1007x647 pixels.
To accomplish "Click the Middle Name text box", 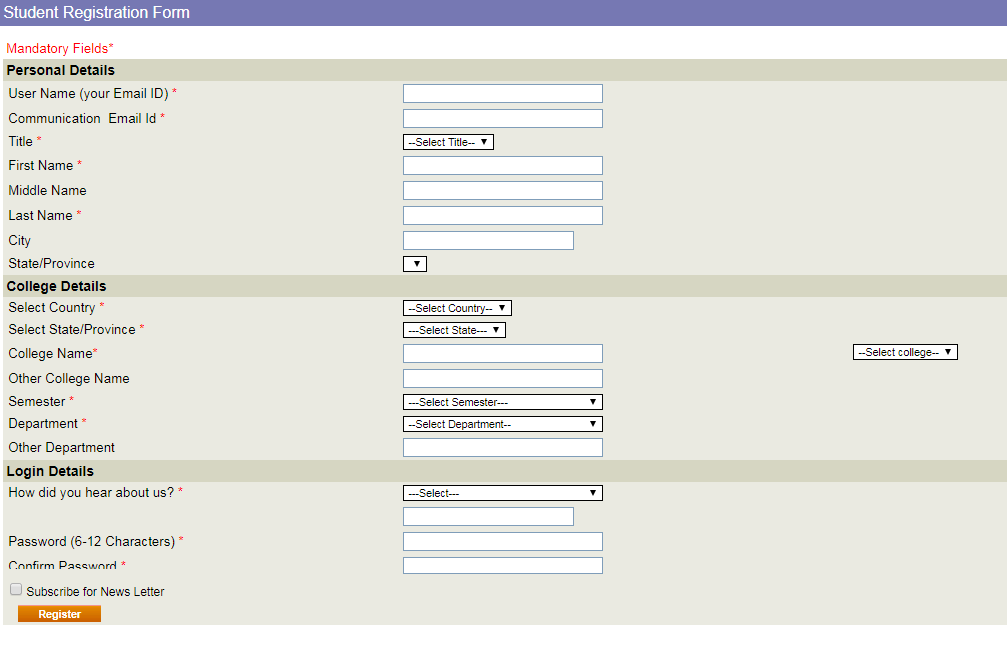I will [x=502, y=191].
